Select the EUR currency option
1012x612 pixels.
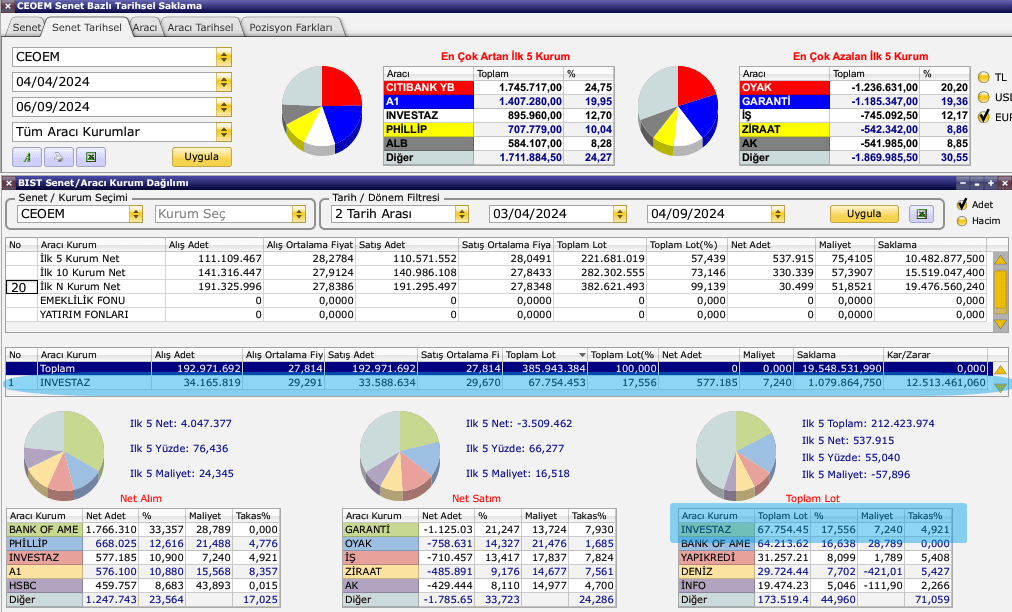click(x=984, y=117)
